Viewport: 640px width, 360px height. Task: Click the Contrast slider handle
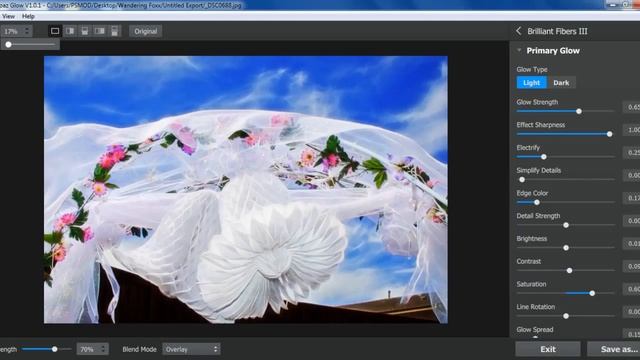pyautogui.click(x=569, y=271)
